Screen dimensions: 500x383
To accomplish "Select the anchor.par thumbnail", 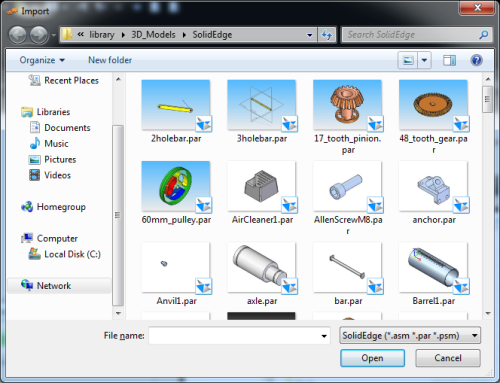I will pyautogui.click(x=433, y=186).
